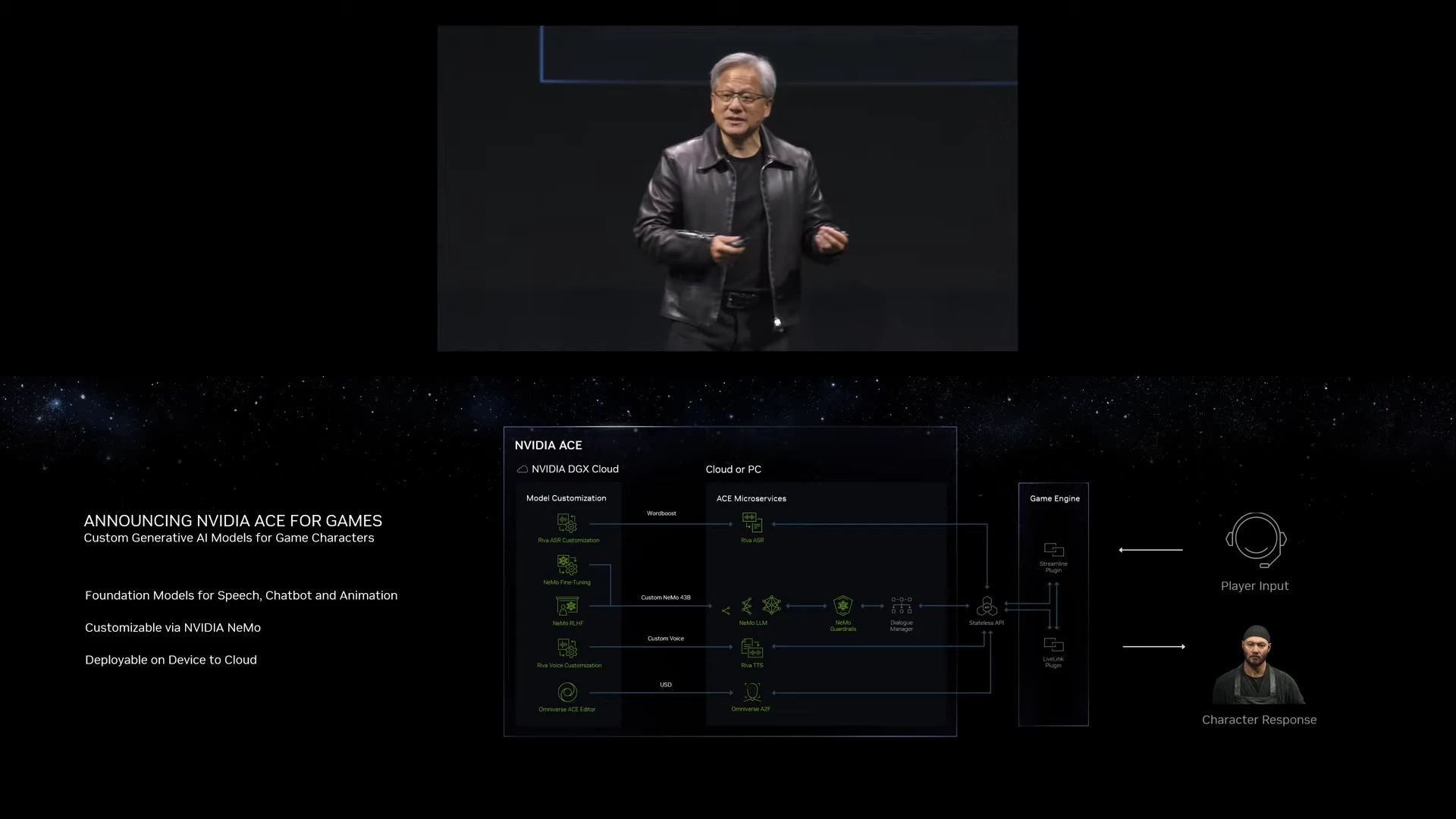Image resolution: width=1456 pixels, height=819 pixels.
Task: Click the NeMo LLM network sphere icon
Action: coord(771,605)
